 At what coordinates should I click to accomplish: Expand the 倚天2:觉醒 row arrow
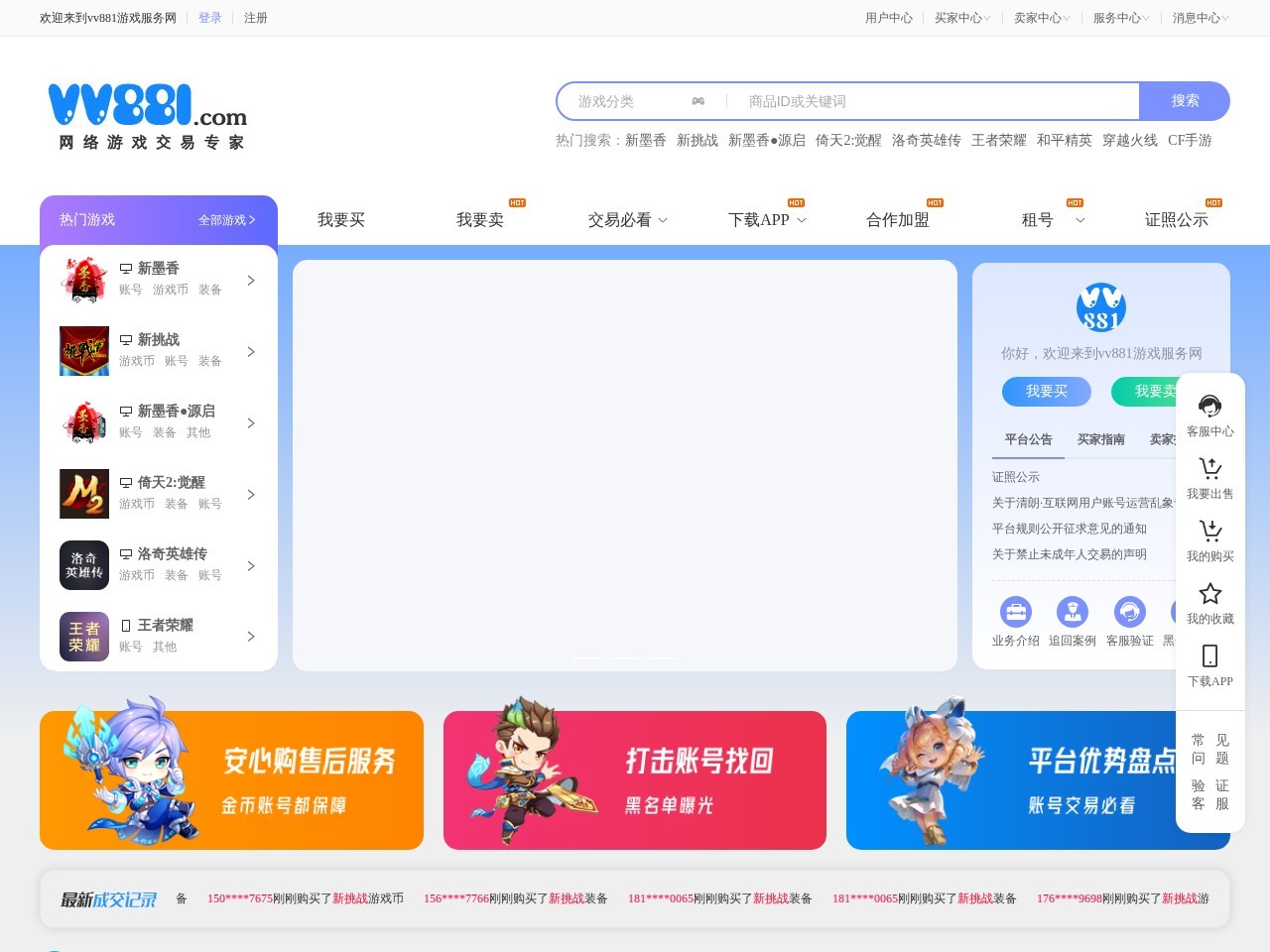(x=251, y=495)
